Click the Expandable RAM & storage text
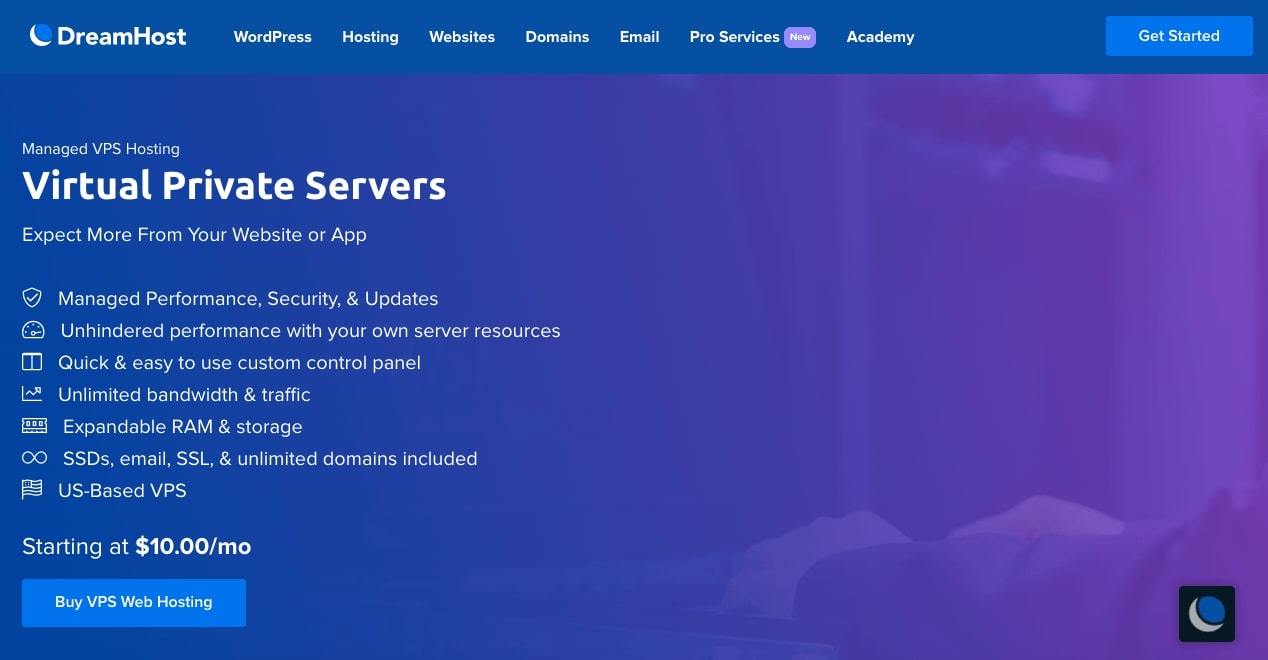1268x660 pixels. pyautogui.click(x=182, y=427)
